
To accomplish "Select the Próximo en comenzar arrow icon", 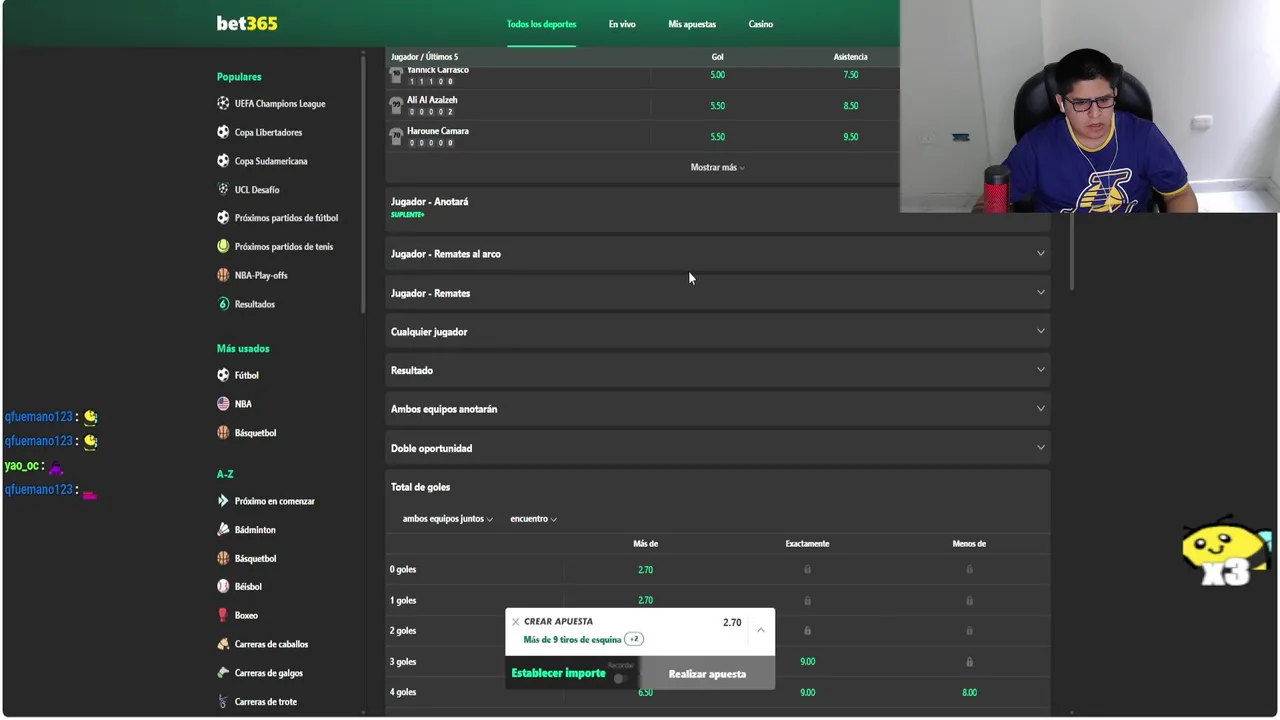I will [223, 501].
